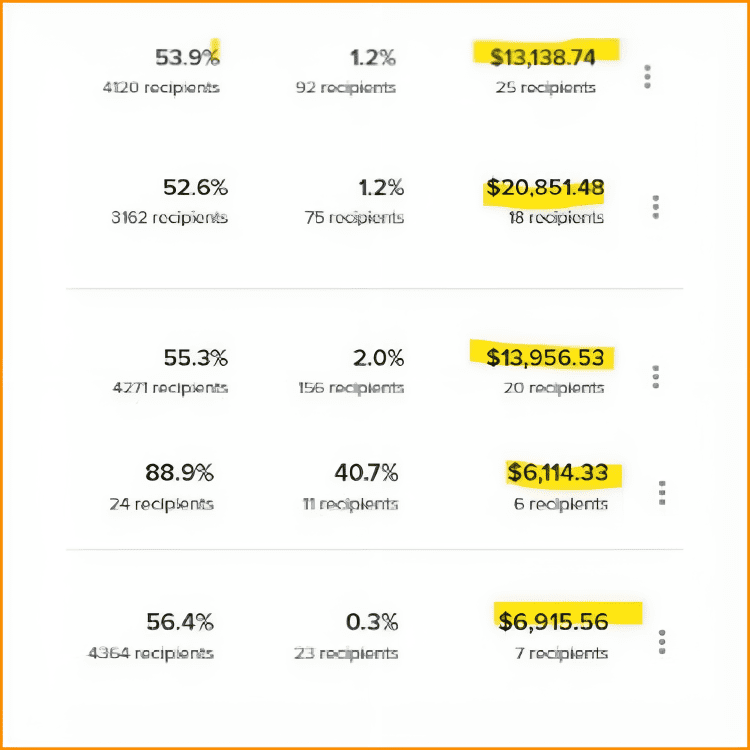This screenshot has height=750, width=750.
Task: Click the highlighted $13,138.74 revenue value
Action: coord(543,57)
